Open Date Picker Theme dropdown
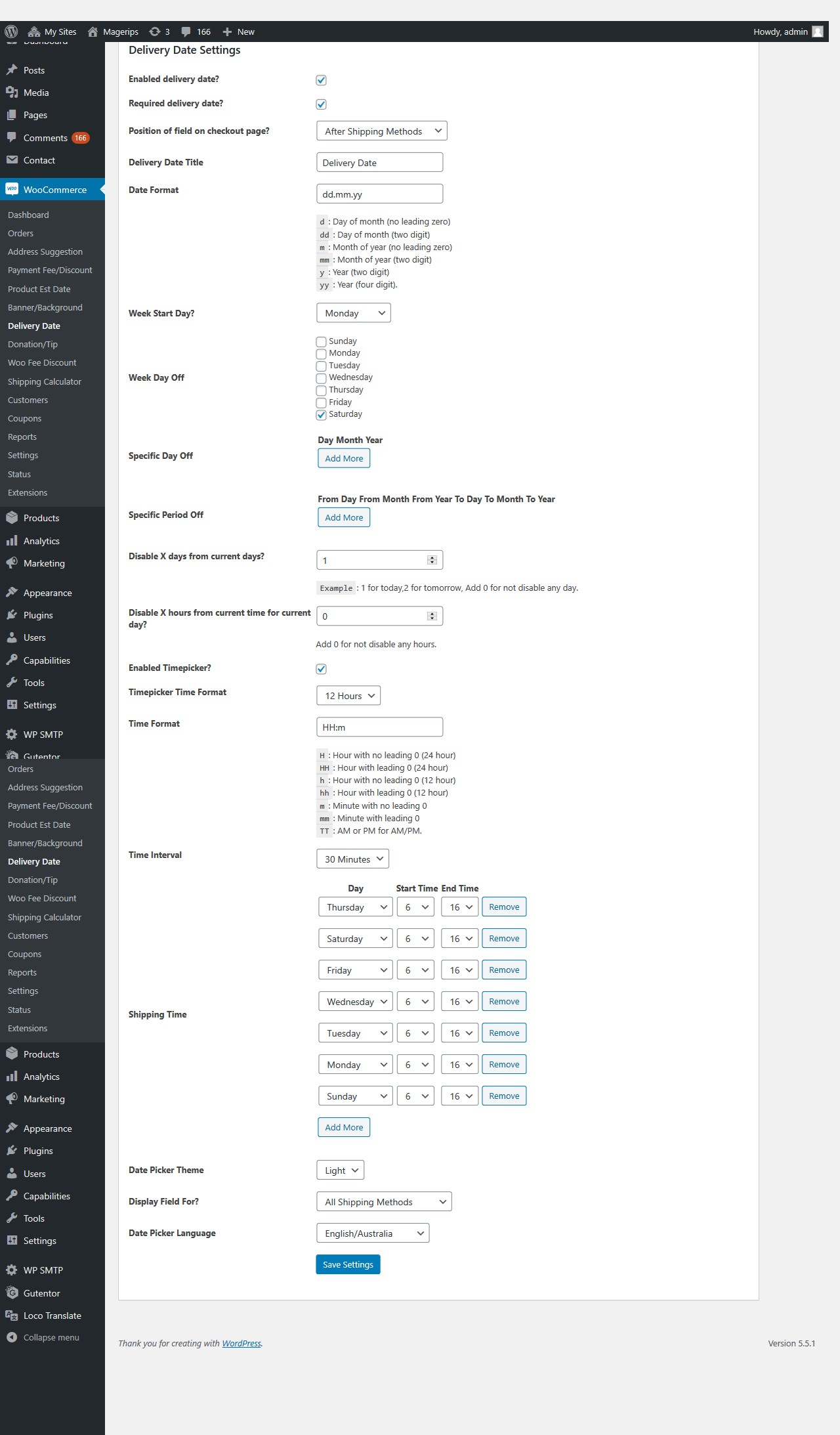Image resolution: width=840 pixels, height=1435 pixels. pos(341,1170)
